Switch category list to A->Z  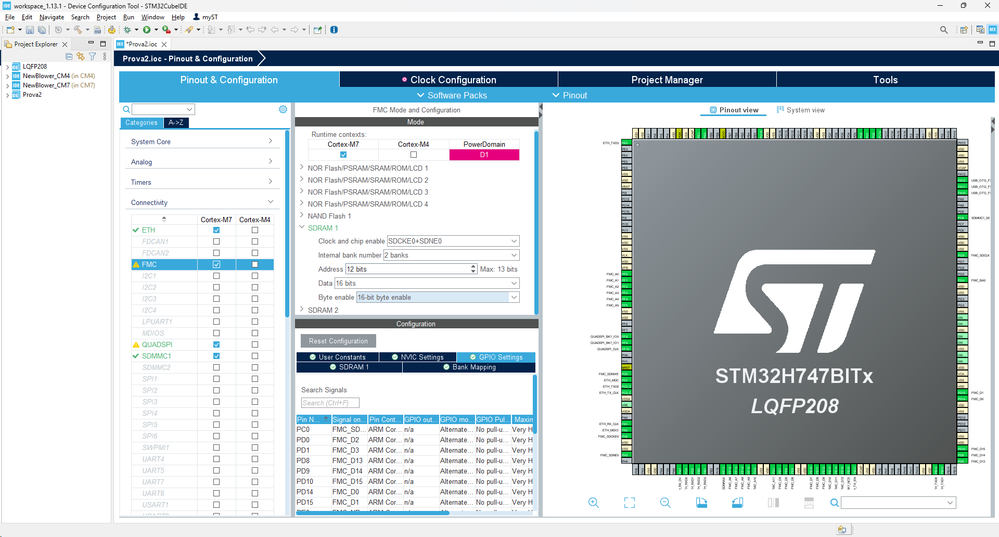176,123
